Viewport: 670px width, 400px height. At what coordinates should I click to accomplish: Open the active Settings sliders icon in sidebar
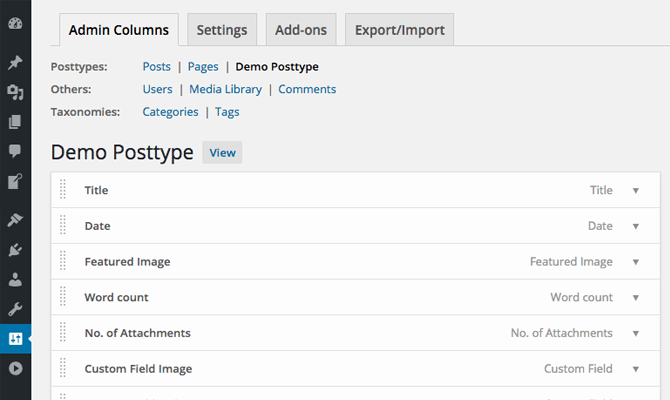[15, 339]
